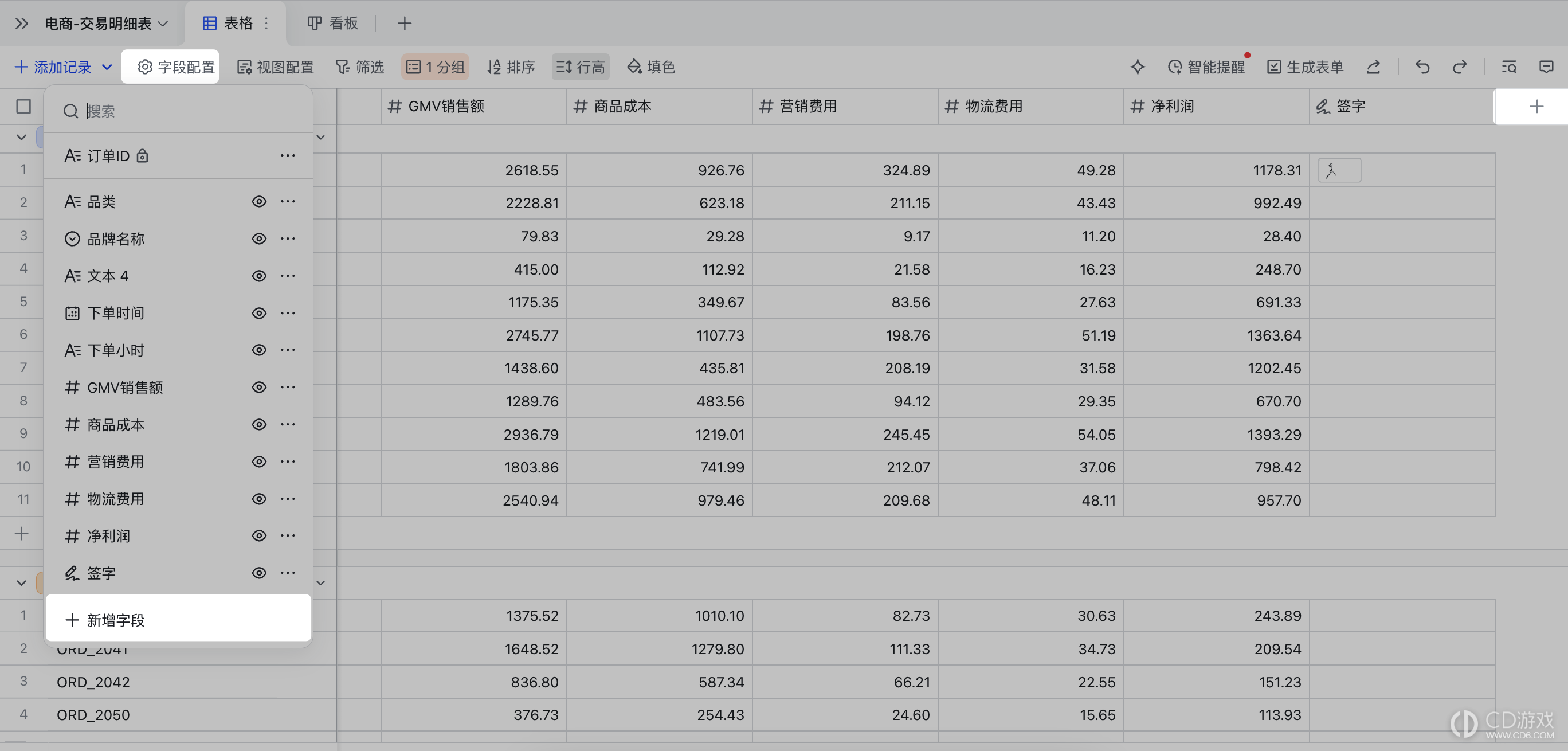Add a new view tab with plus
The height and width of the screenshot is (751, 1568).
point(404,23)
